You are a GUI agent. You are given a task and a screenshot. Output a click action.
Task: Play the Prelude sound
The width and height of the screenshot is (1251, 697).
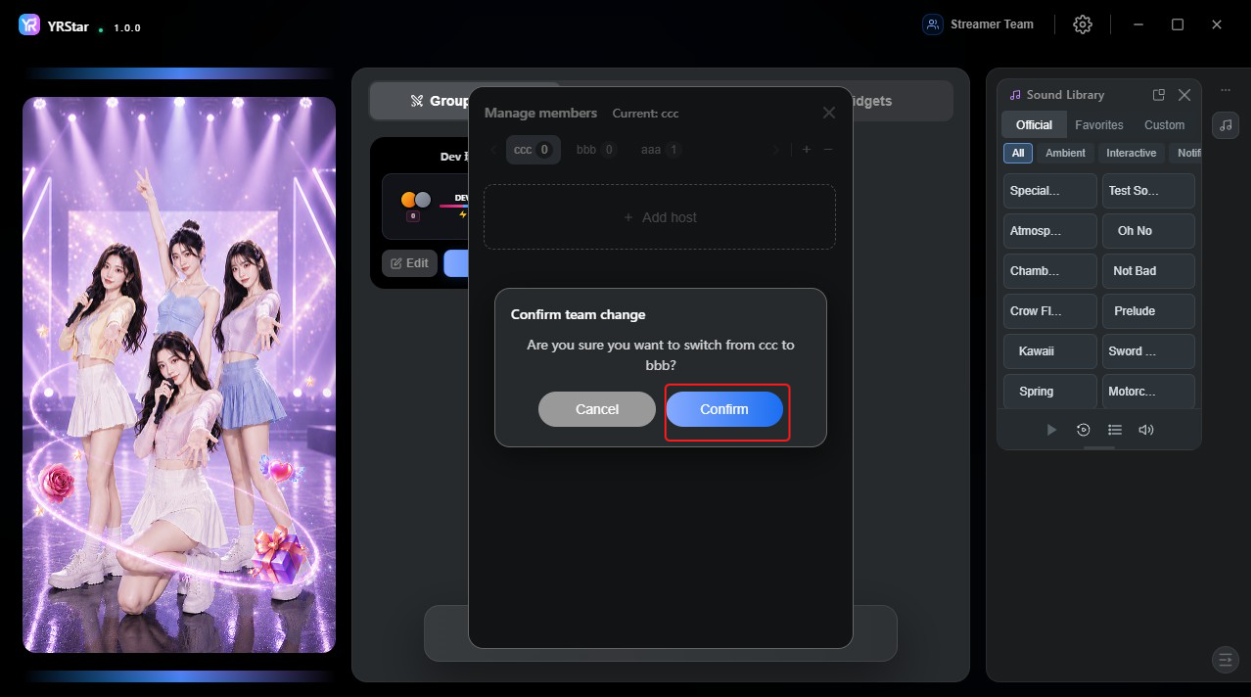[x=1149, y=311]
